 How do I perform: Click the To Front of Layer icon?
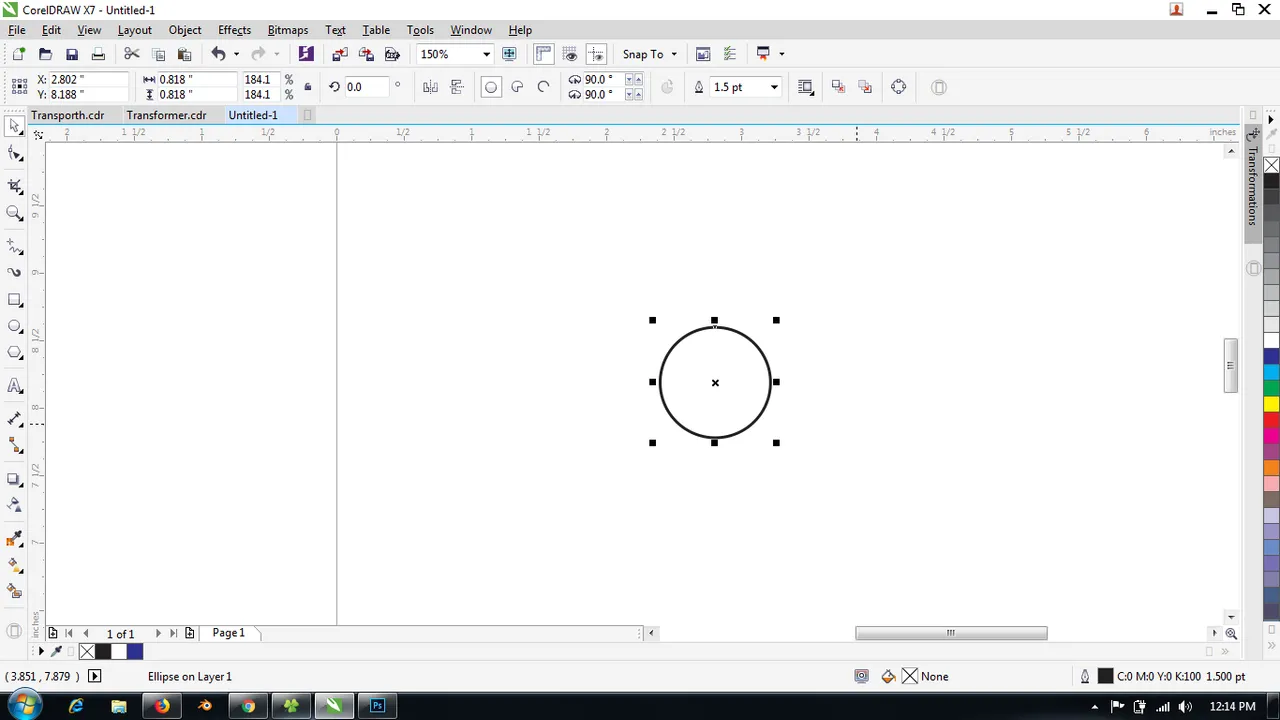(838, 87)
